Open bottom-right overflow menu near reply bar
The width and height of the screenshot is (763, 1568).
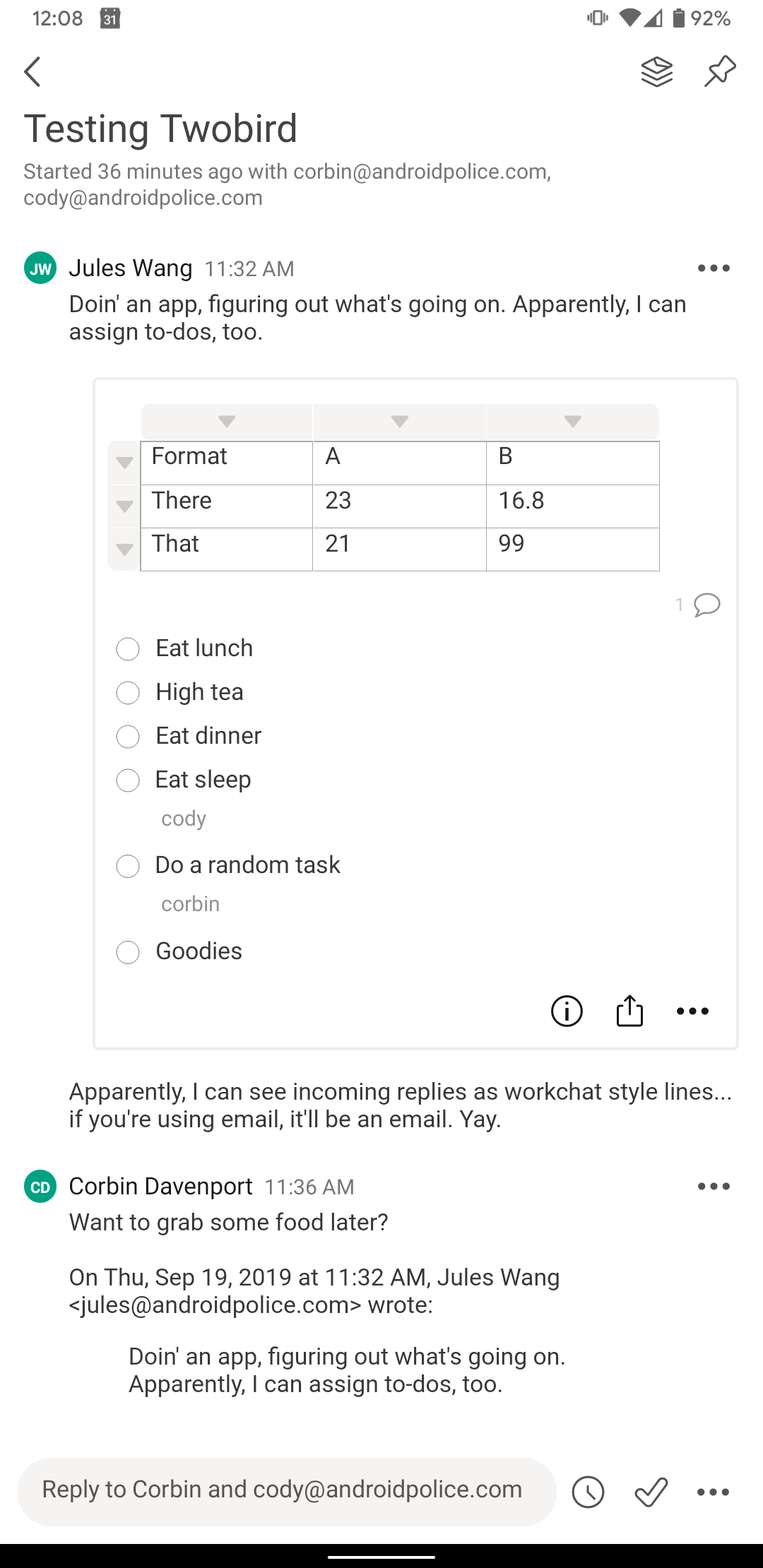[x=713, y=1491]
